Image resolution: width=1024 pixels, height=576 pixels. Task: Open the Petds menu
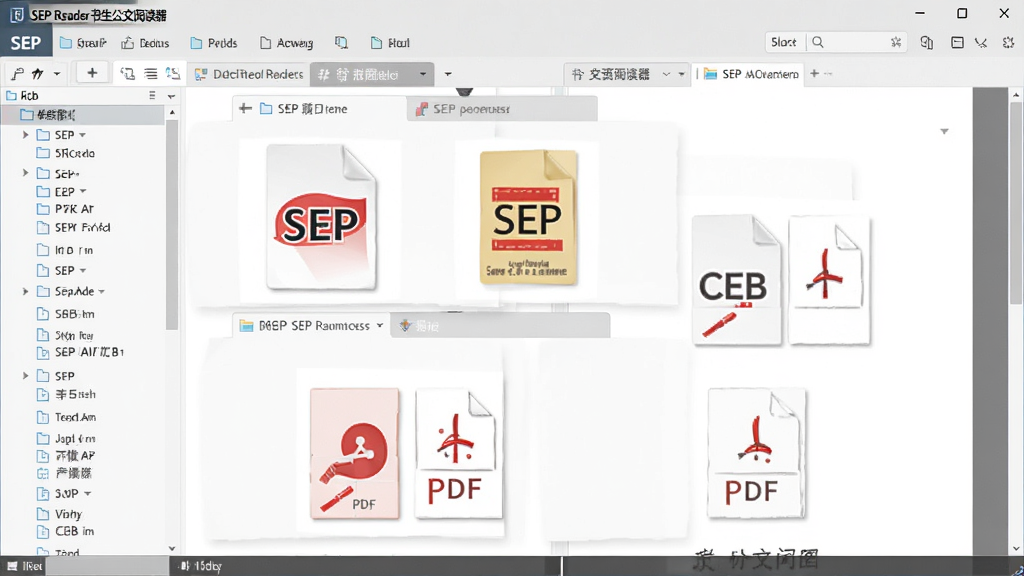point(214,43)
